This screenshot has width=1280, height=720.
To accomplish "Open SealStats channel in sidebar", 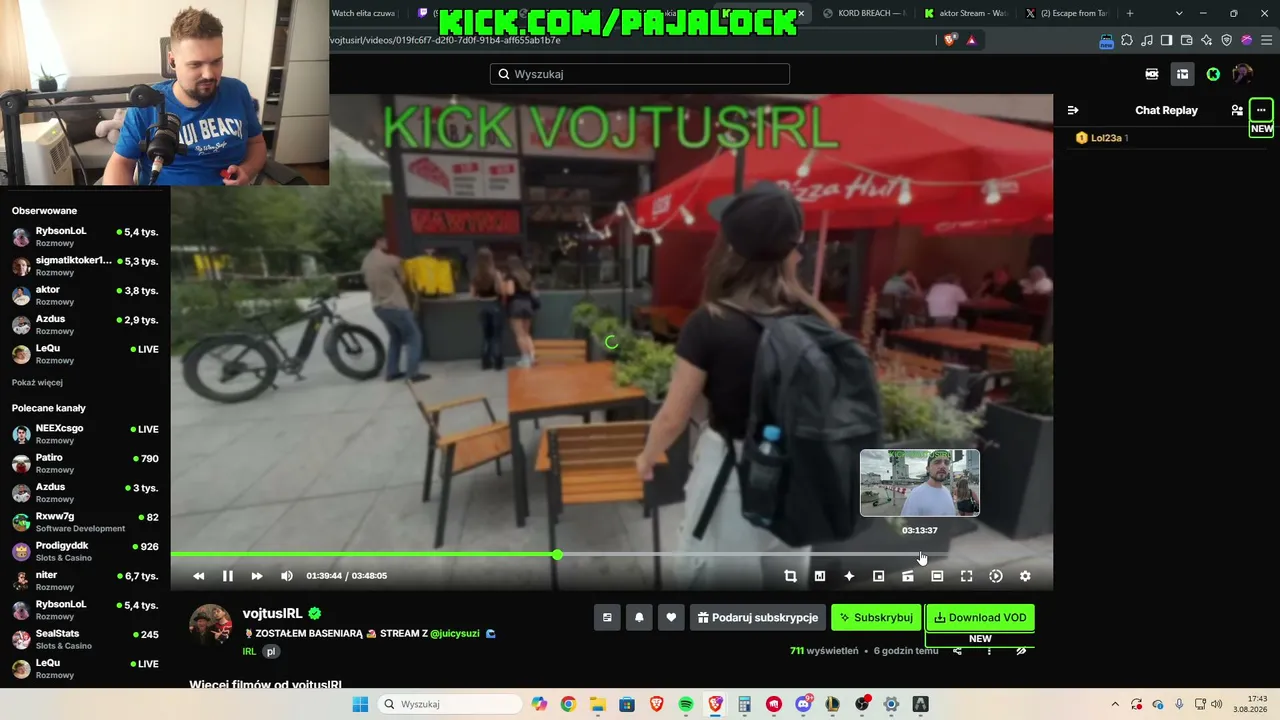I will coord(85,639).
